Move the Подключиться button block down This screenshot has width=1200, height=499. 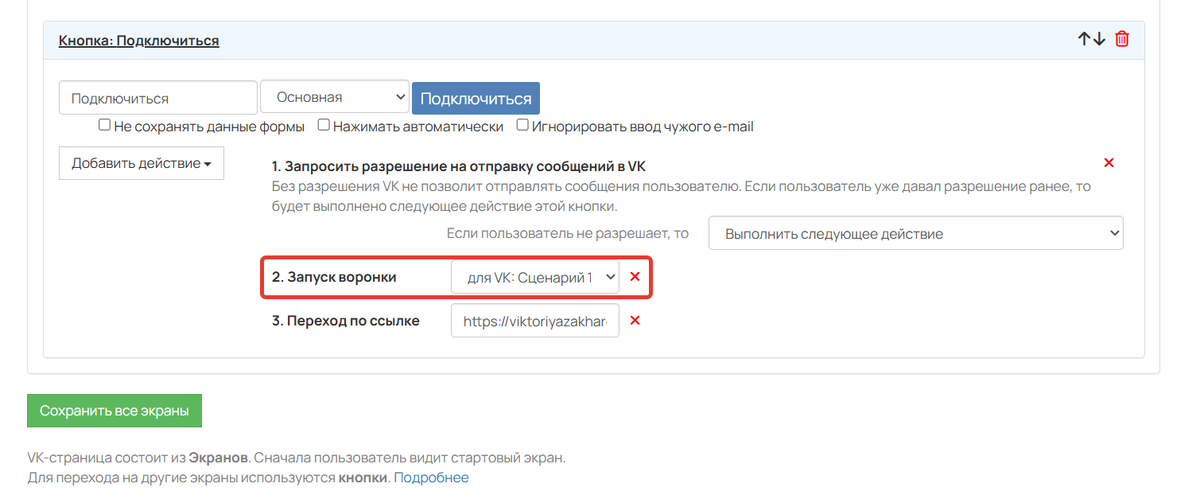pos(1099,39)
